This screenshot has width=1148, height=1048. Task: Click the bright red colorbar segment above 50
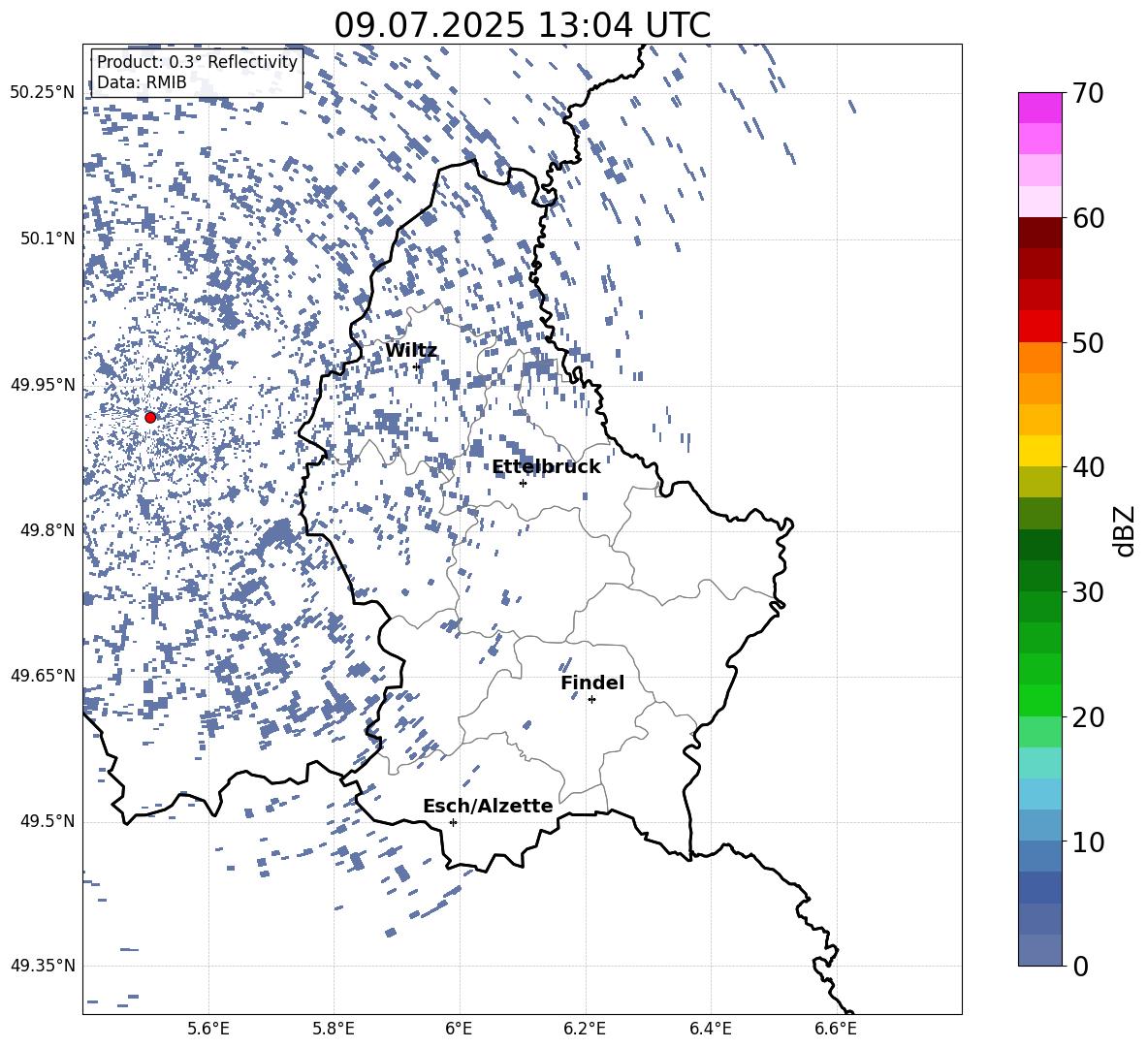1040,327
